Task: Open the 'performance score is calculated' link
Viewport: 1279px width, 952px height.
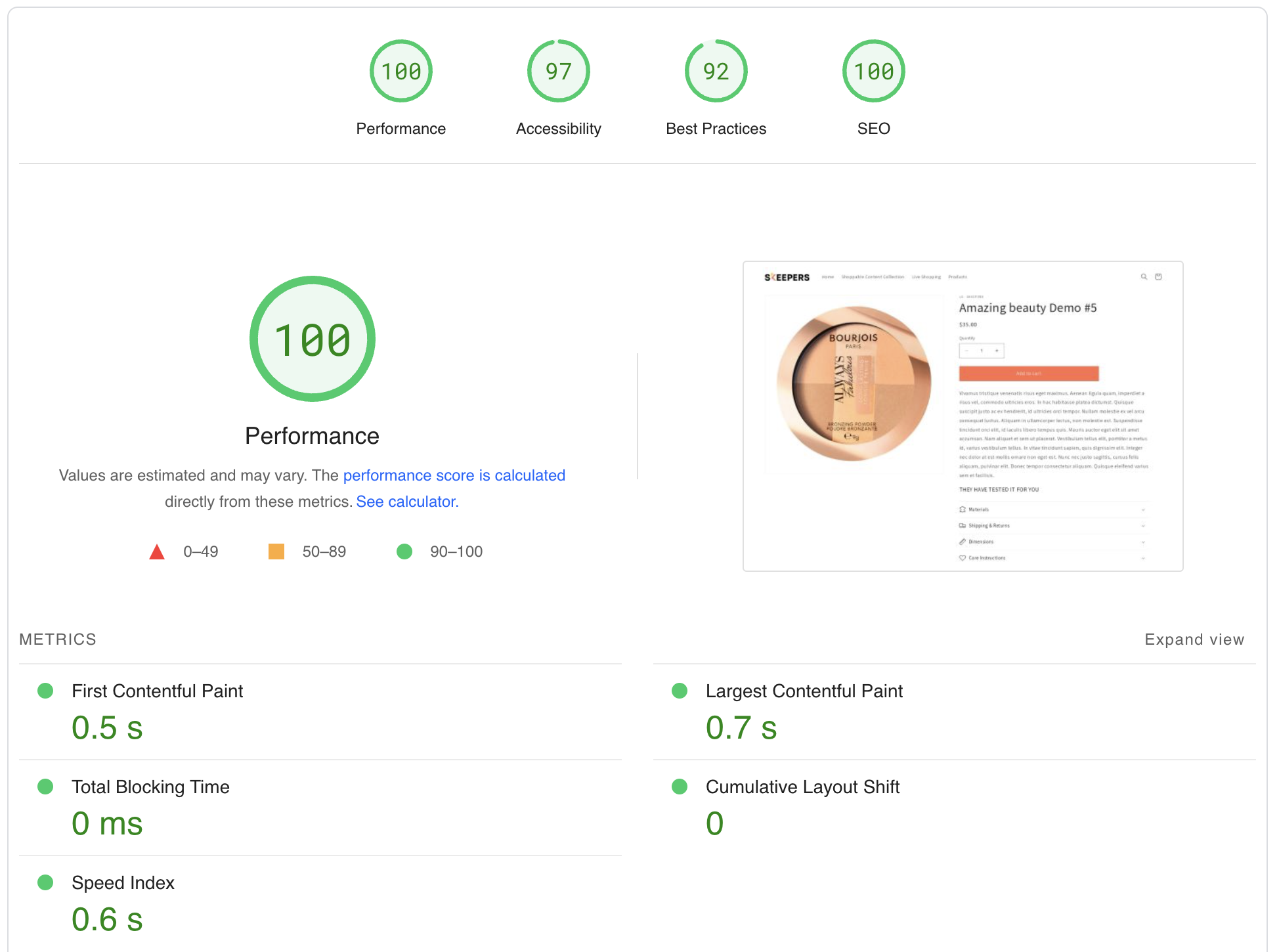Action: pos(454,475)
